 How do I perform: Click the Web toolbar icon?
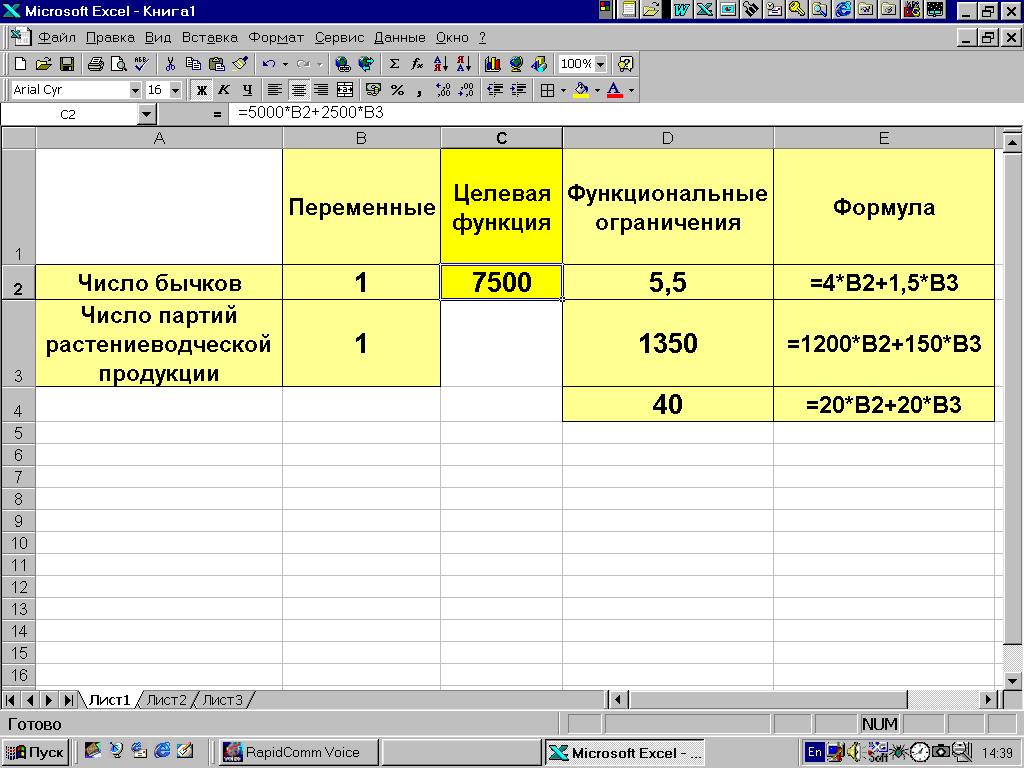pyautogui.click(x=366, y=64)
